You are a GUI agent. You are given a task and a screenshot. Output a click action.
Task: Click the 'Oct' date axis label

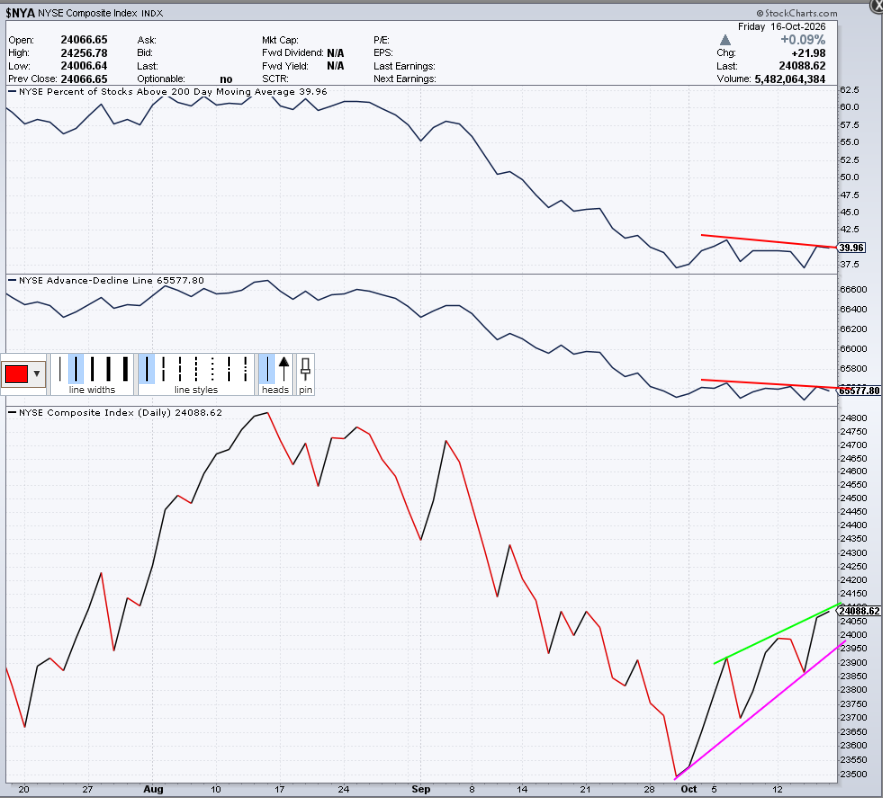[x=689, y=789]
